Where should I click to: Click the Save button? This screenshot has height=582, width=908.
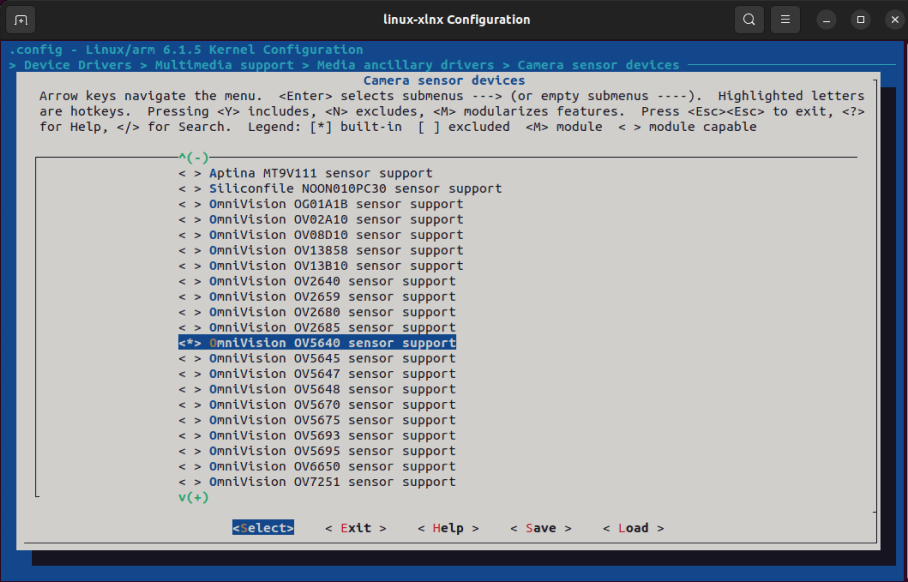541,528
